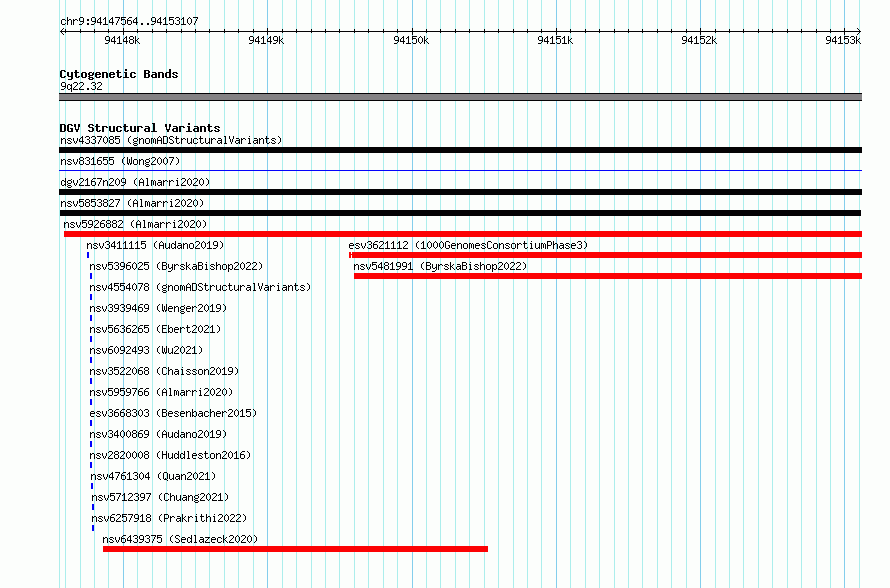This screenshot has height=588, width=890.
Task: Click the thin blue nsv831655 variant line
Action: point(460,170)
